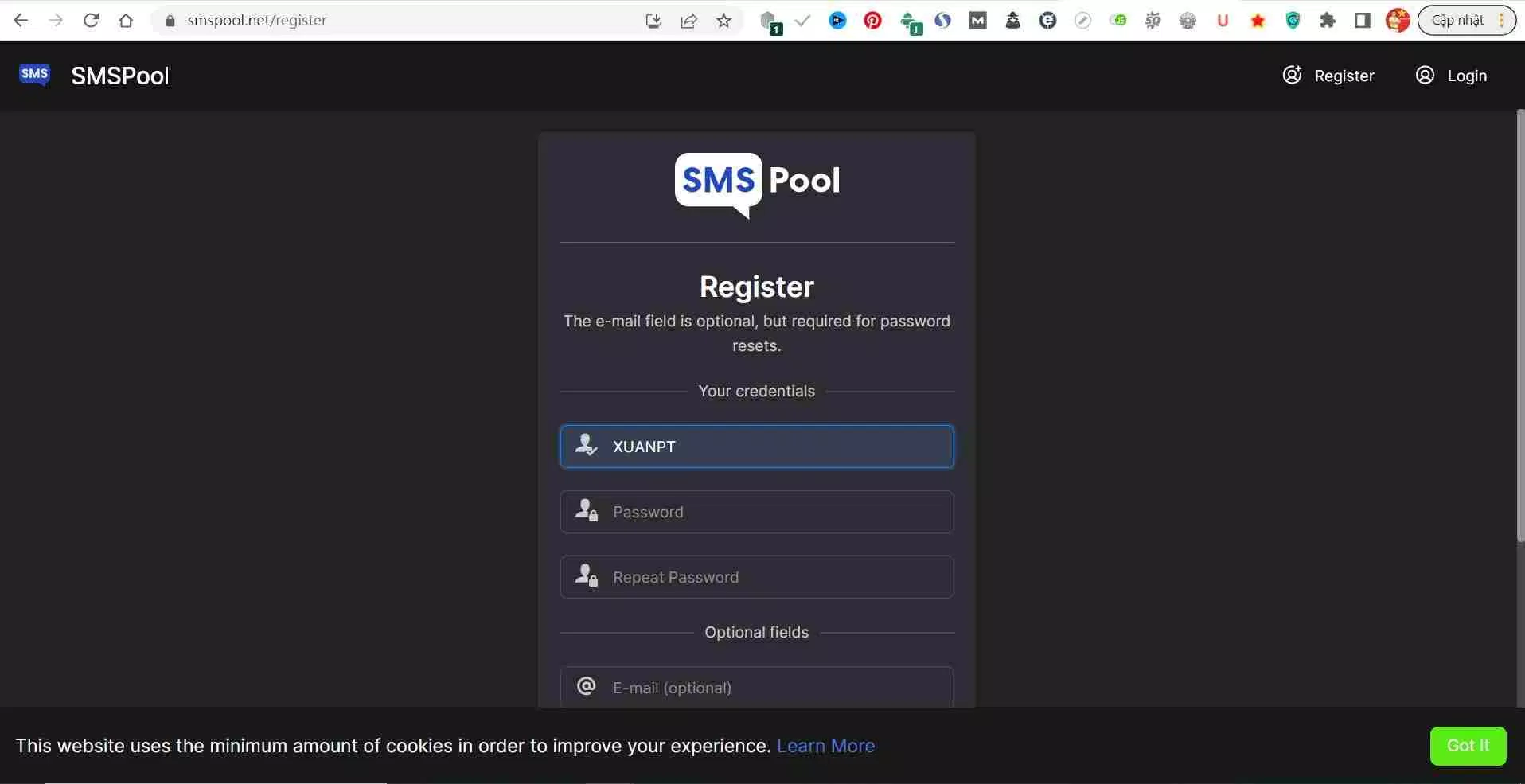Open the Register menu item

pyautogui.click(x=1328, y=76)
